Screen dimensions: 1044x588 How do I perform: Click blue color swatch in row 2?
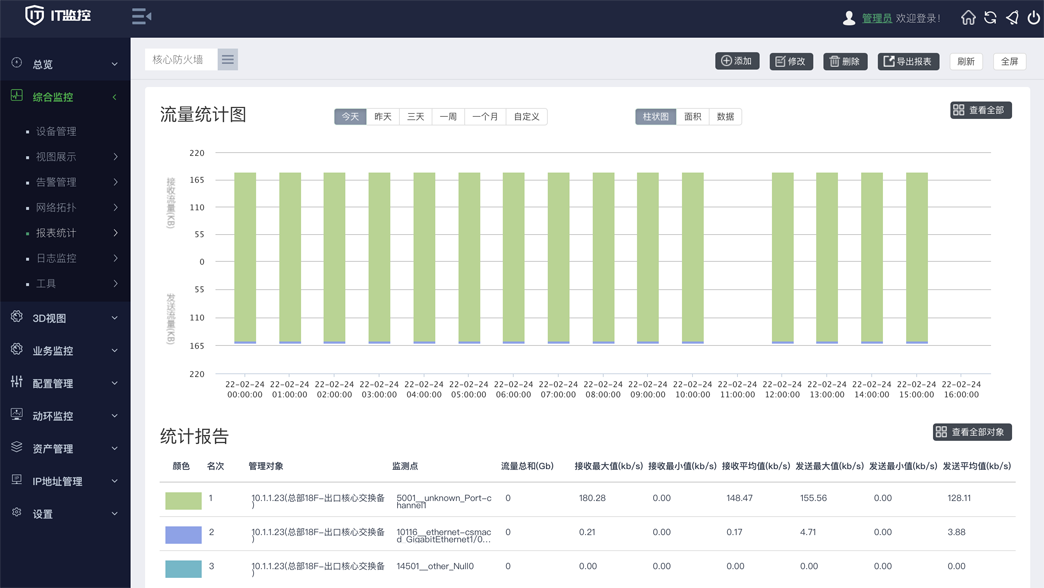point(183,534)
